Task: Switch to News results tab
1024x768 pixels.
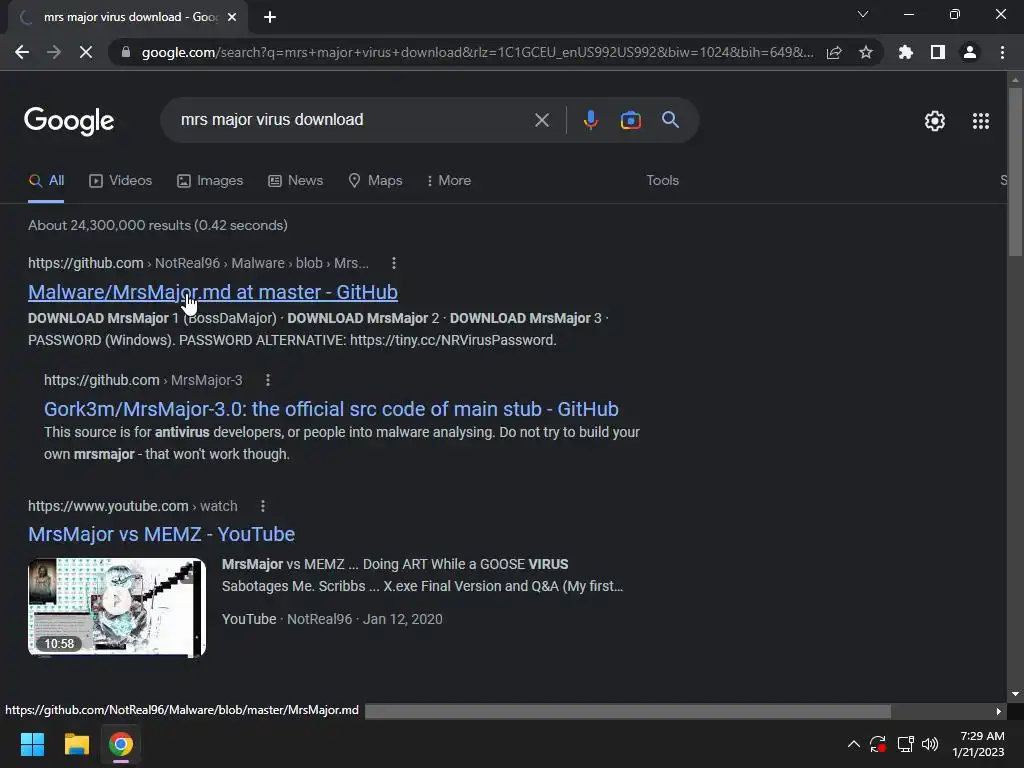Action: 295,181
